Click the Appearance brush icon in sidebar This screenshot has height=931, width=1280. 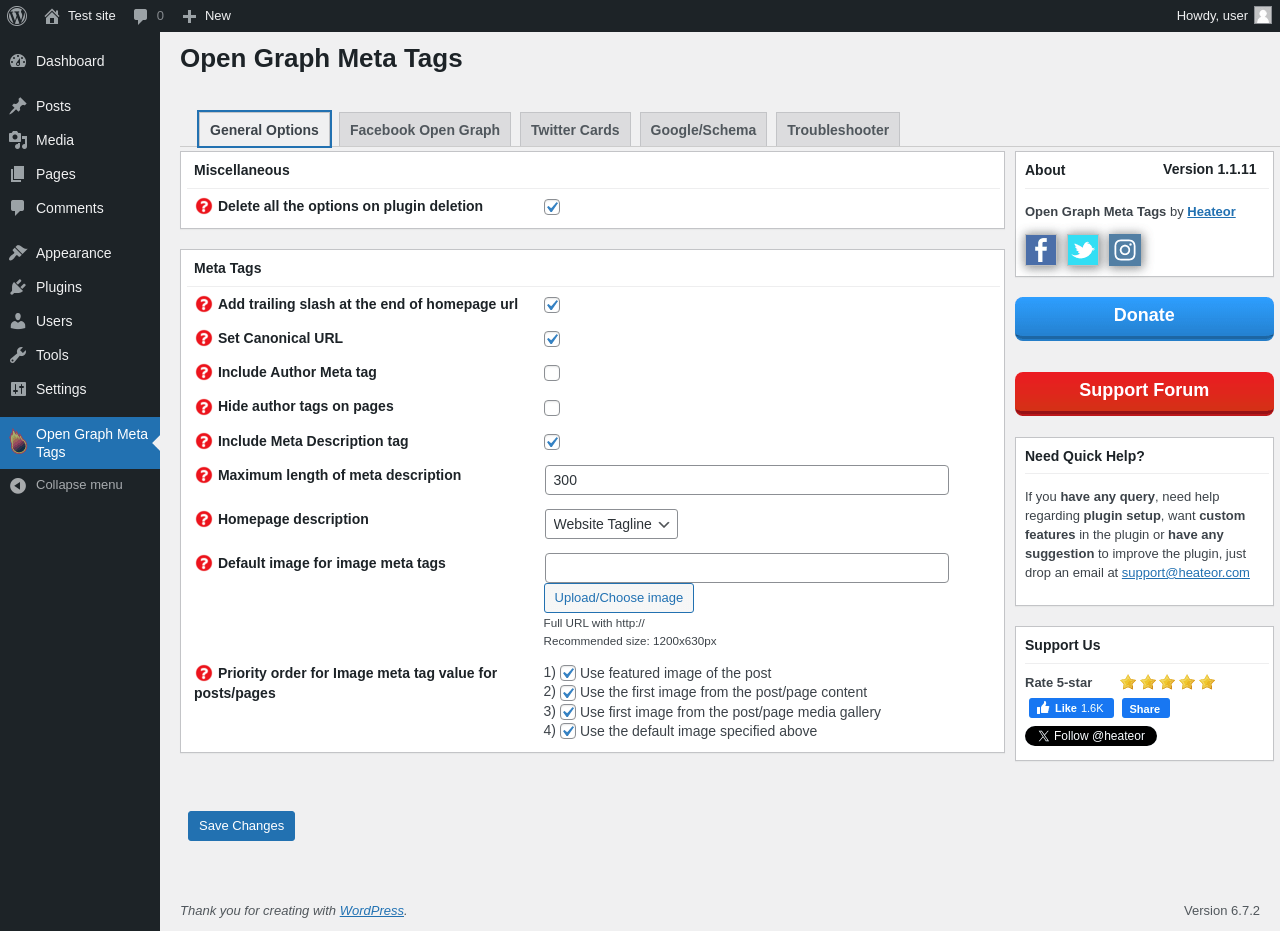[x=18, y=253]
